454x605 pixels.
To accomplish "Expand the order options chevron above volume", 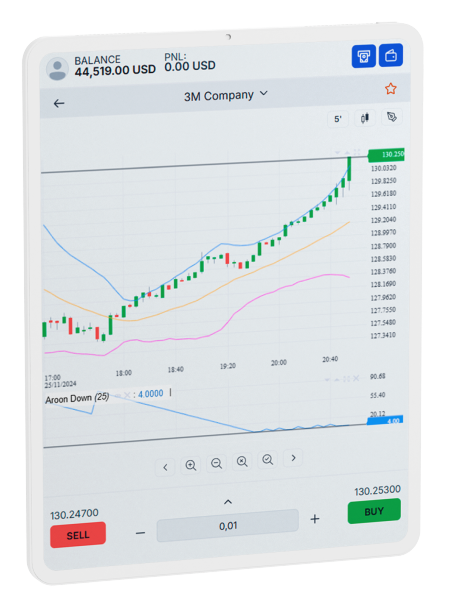I will tap(228, 502).
